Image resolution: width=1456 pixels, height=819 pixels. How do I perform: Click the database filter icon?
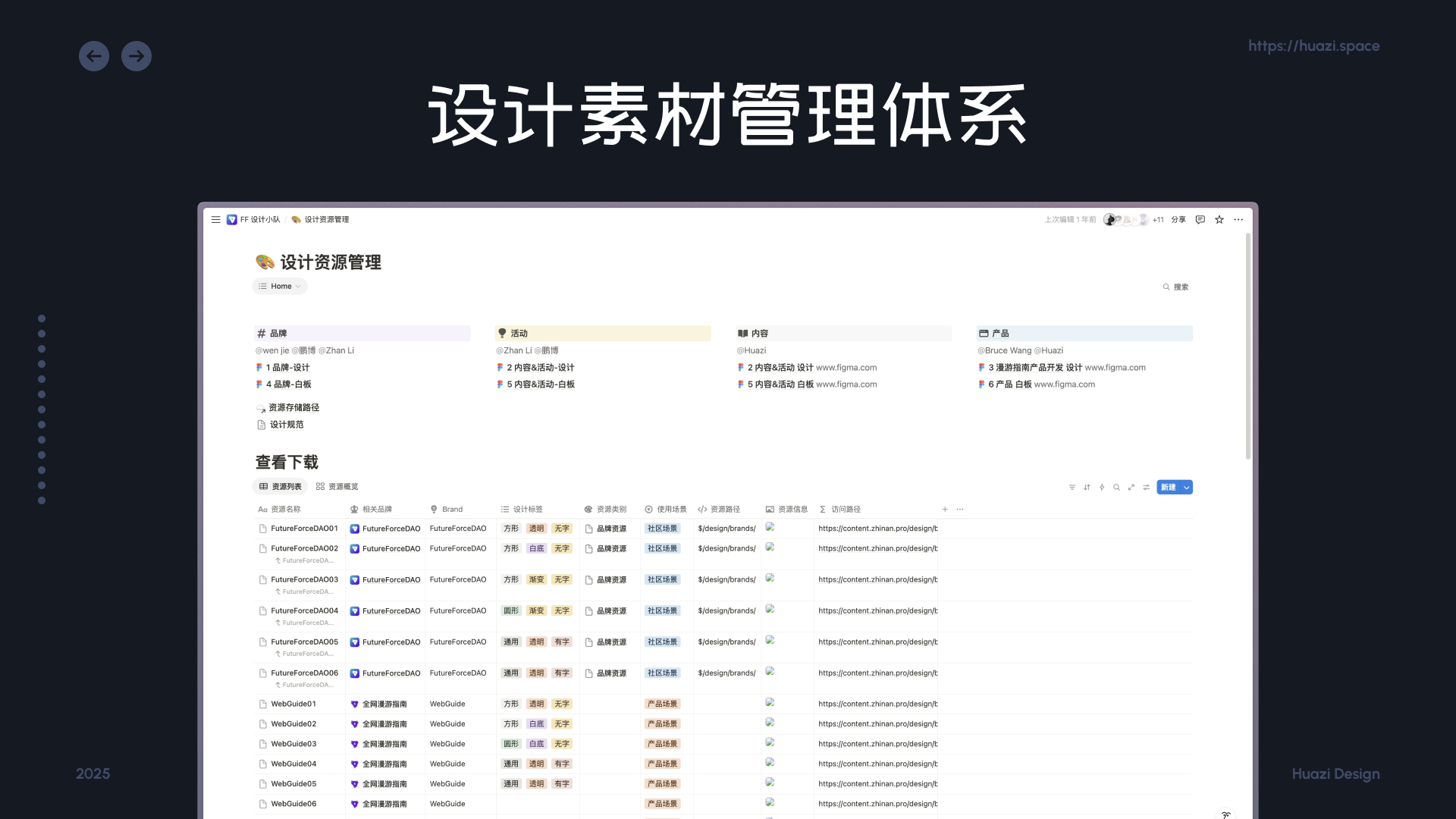coord(1072,488)
